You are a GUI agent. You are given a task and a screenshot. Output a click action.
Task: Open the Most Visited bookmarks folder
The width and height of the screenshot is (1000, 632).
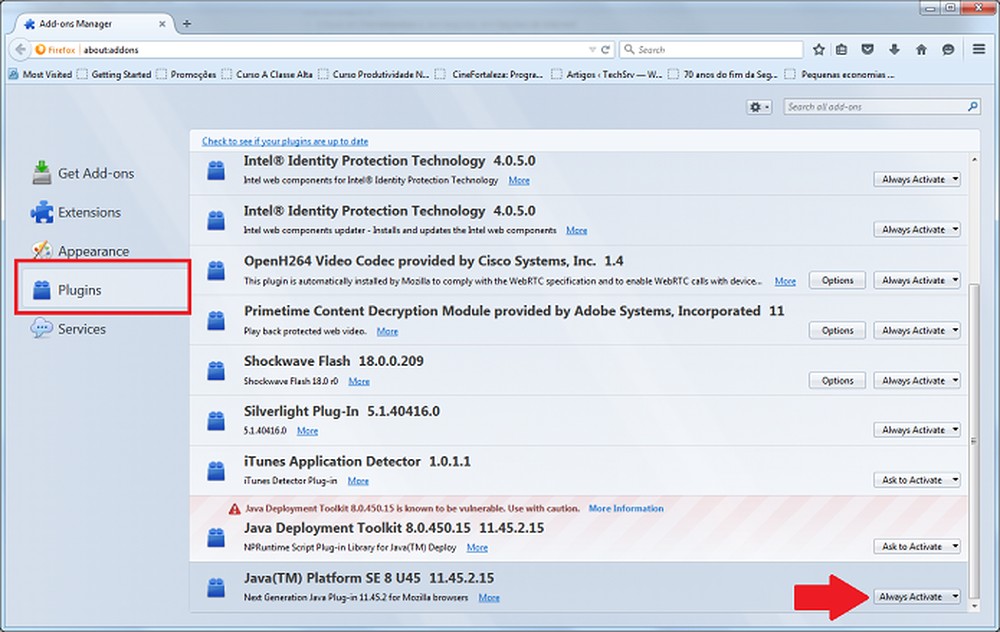coord(47,73)
